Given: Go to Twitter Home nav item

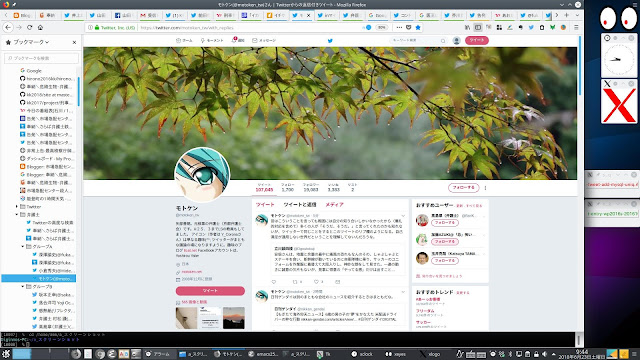Looking at the screenshot, I should click(x=184, y=40).
